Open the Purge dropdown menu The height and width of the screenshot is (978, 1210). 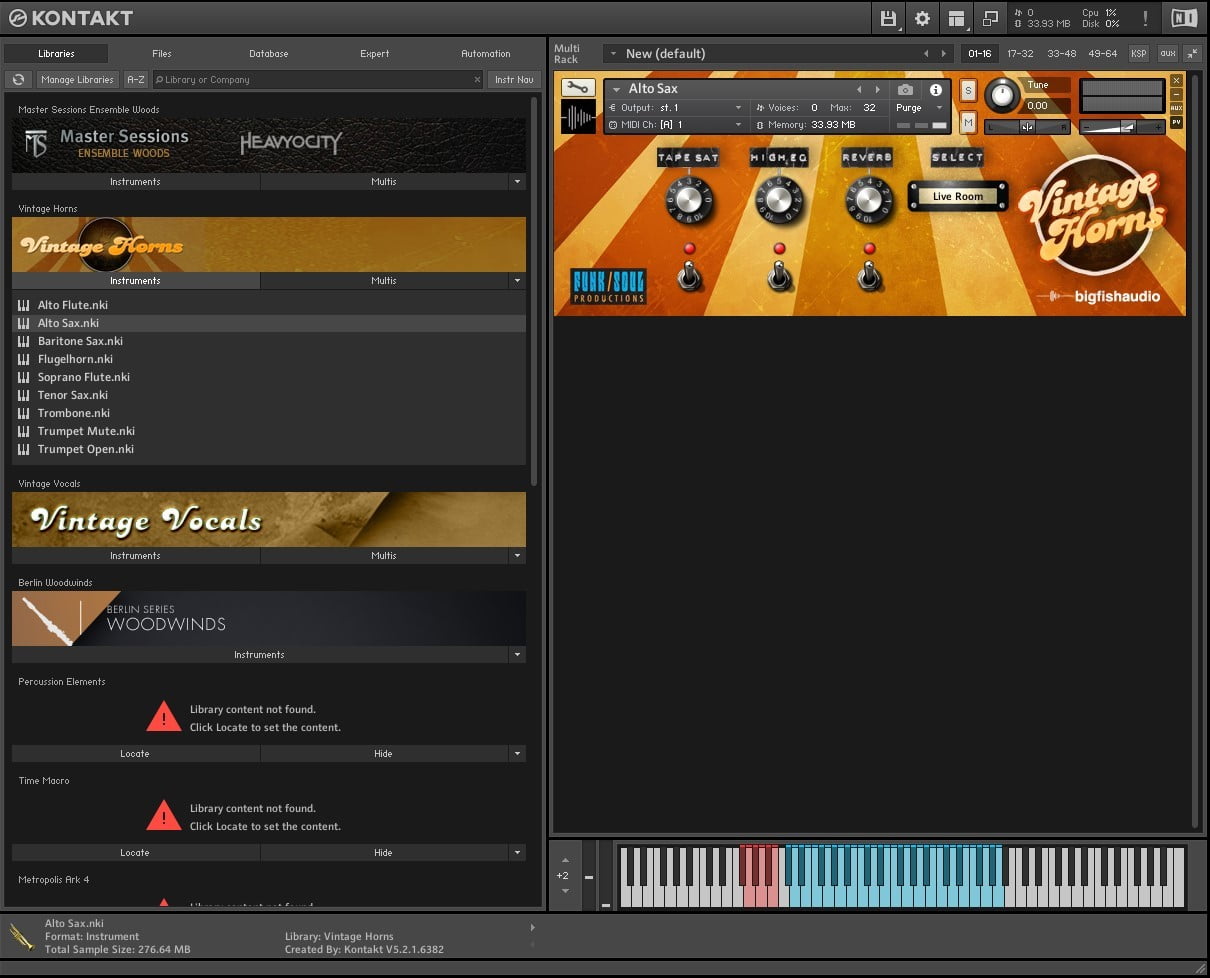tap(919, 108)
